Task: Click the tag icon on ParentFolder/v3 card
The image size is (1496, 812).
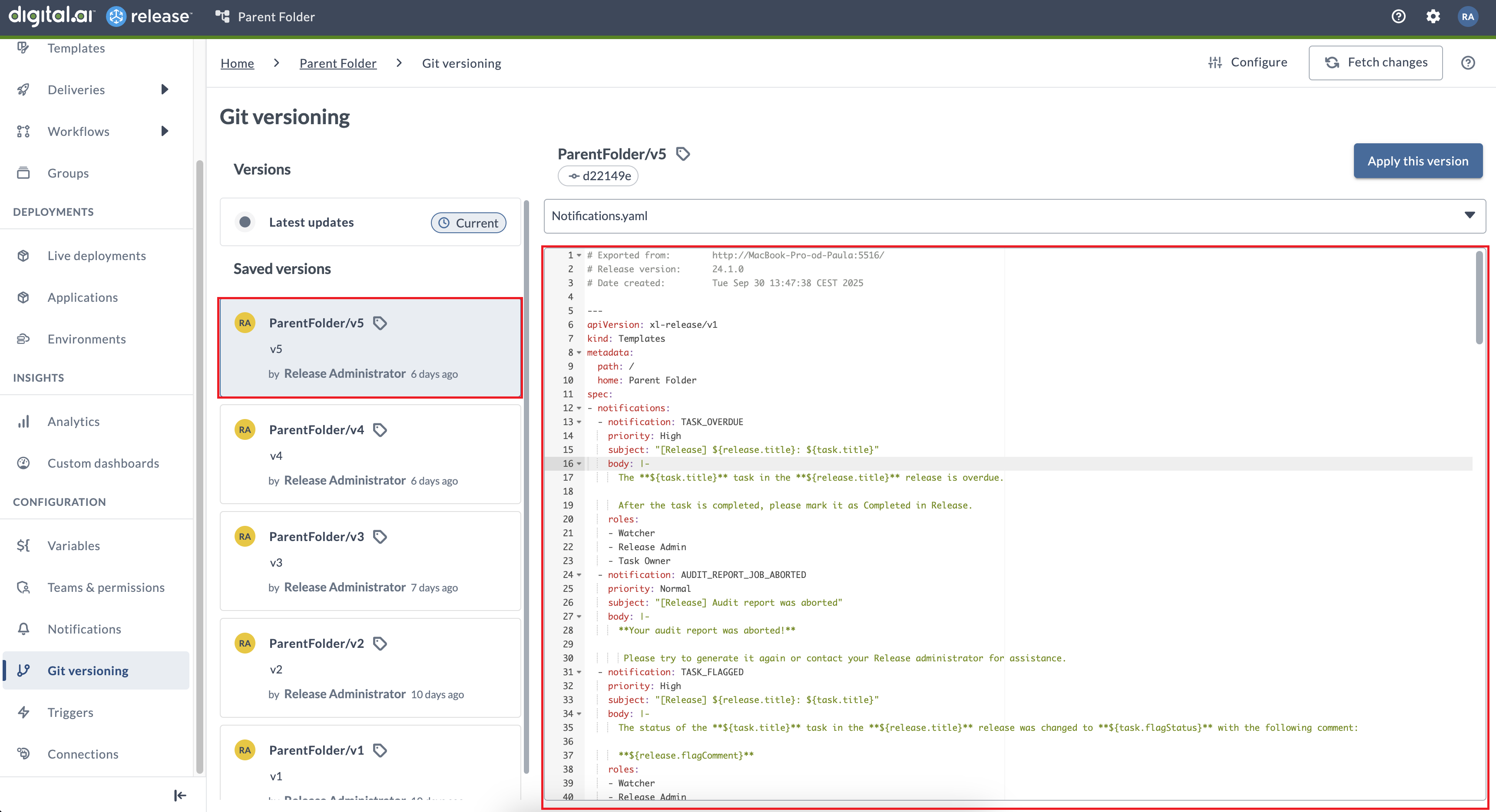Action: (380, 536)
